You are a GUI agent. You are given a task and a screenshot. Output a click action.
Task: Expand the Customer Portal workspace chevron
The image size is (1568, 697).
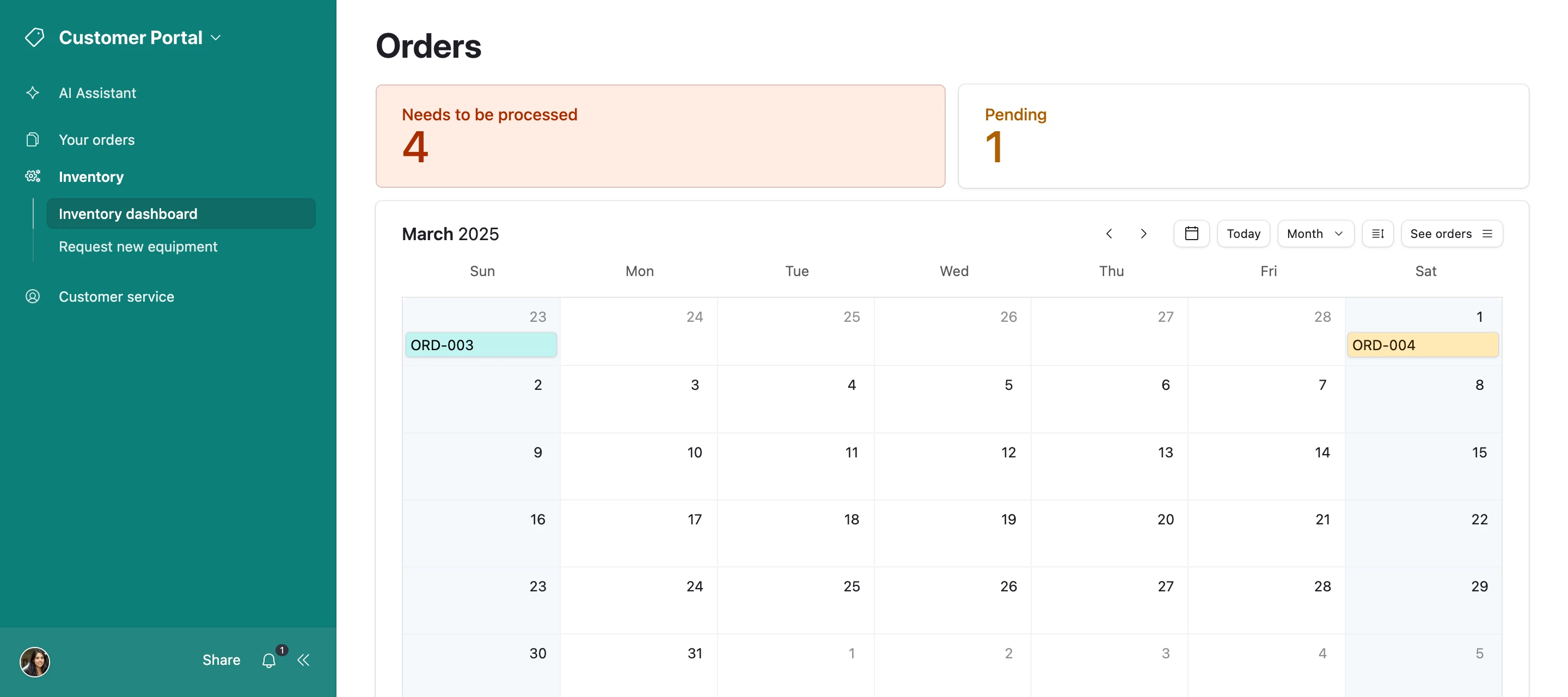coord(216,37)
